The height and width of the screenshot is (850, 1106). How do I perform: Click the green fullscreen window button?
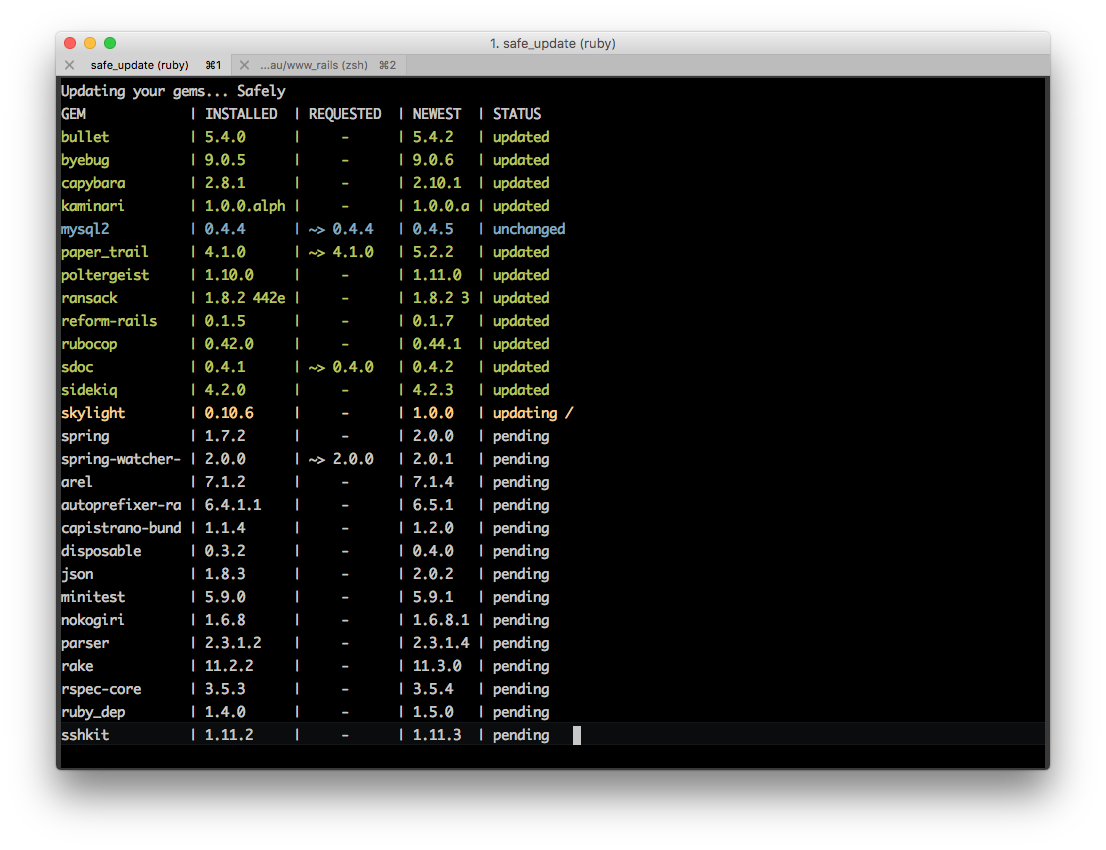[110, 43]
